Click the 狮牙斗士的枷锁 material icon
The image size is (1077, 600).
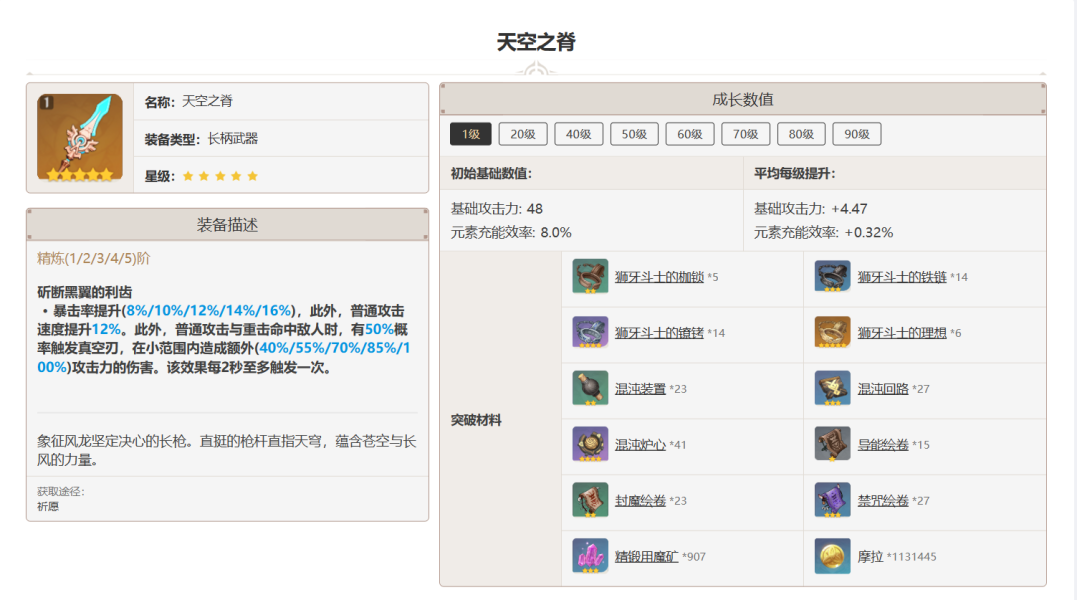click(590, 276)
